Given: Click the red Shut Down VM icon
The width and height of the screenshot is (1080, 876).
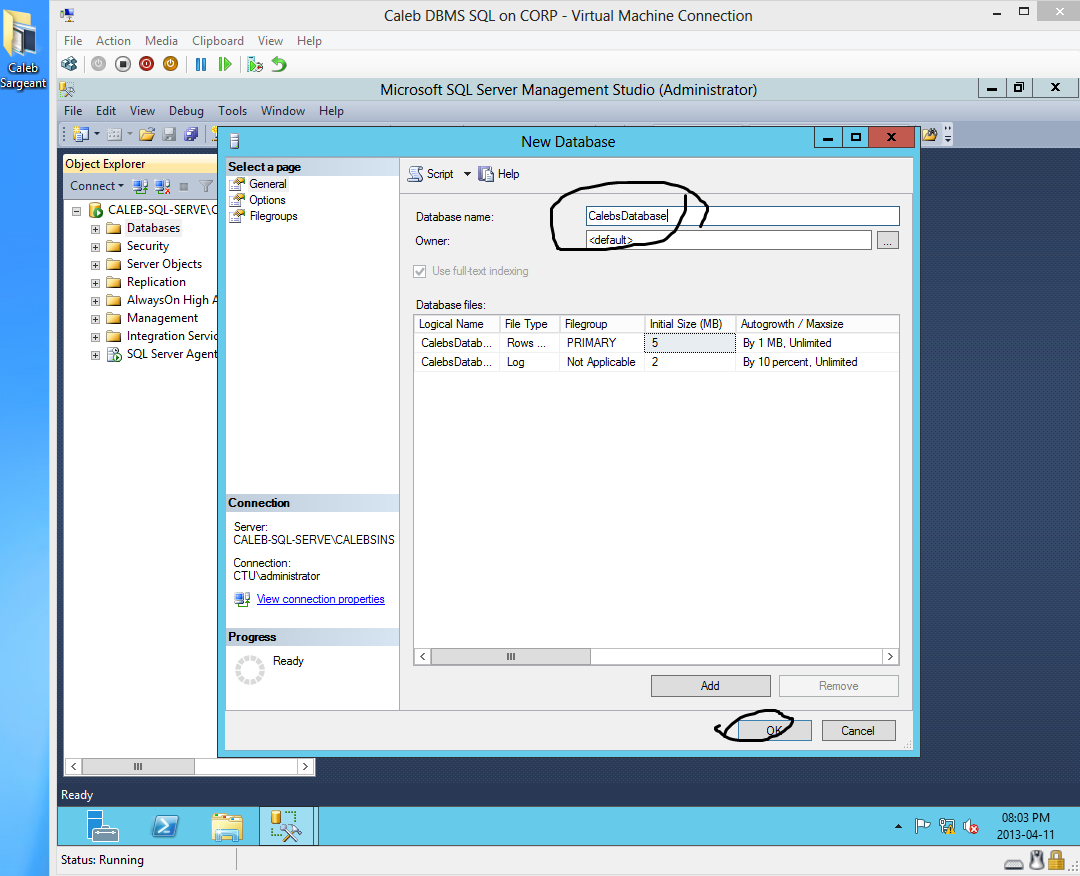Looking at the screenshot, I should click(146, 64).
